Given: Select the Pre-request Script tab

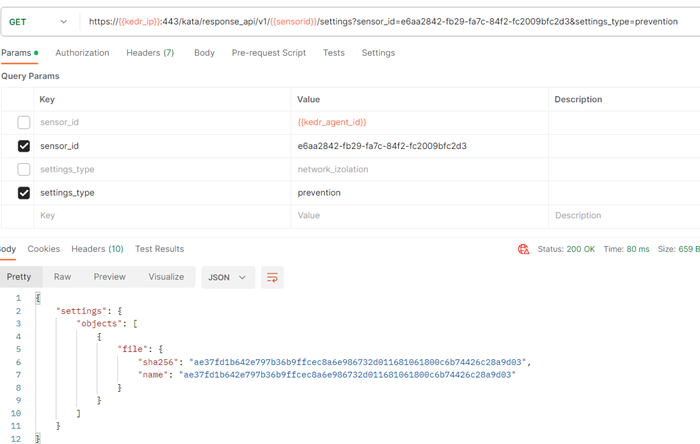Looking at the screenshot, I should (268, 53).
